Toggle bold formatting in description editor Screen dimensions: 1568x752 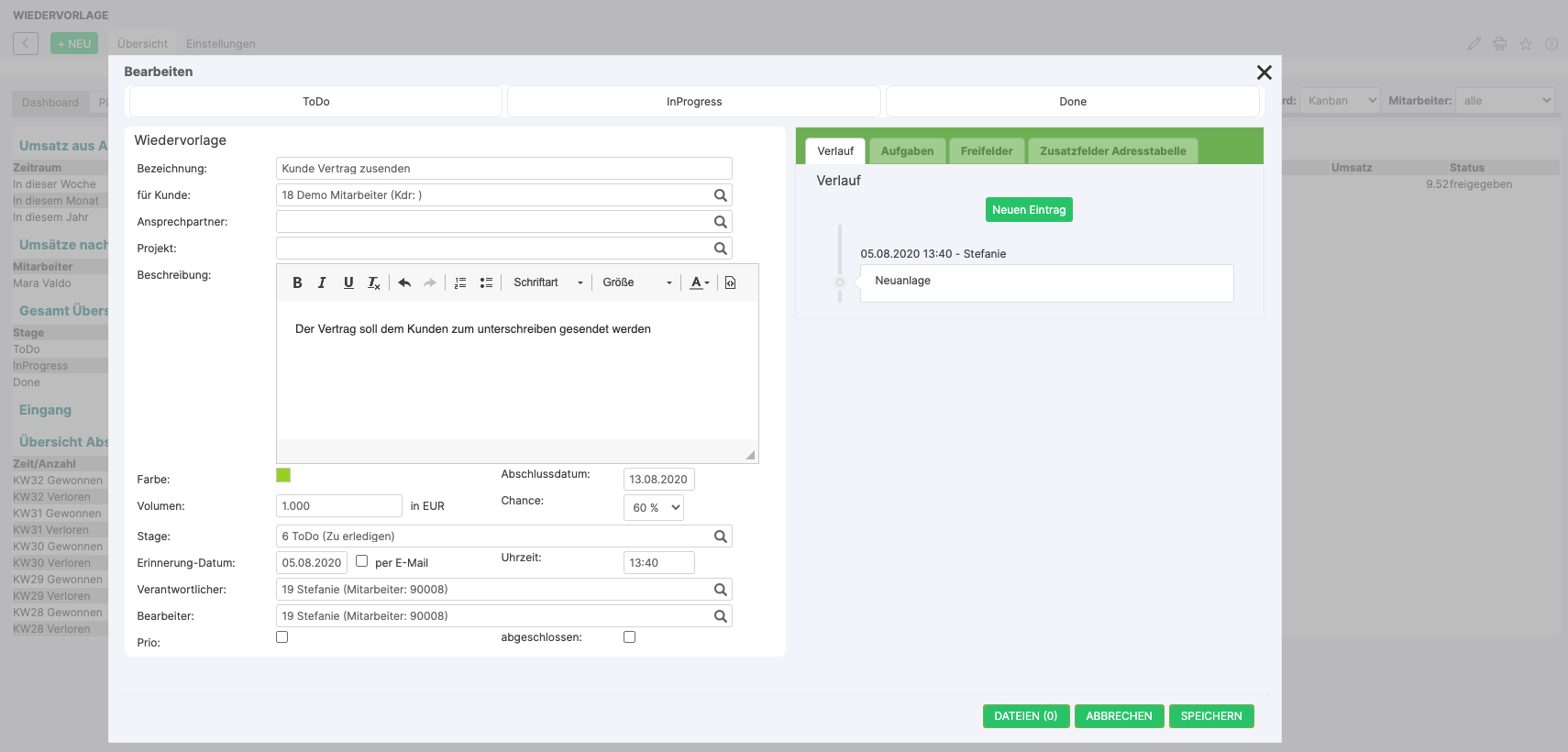(297, 282)
